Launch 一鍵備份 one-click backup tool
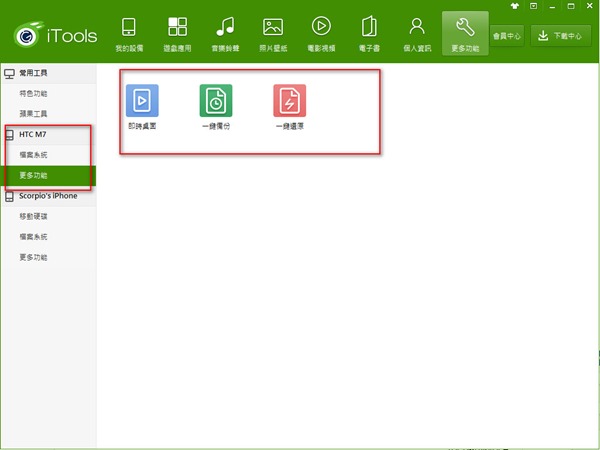The image size is (600, 450). 216,107
